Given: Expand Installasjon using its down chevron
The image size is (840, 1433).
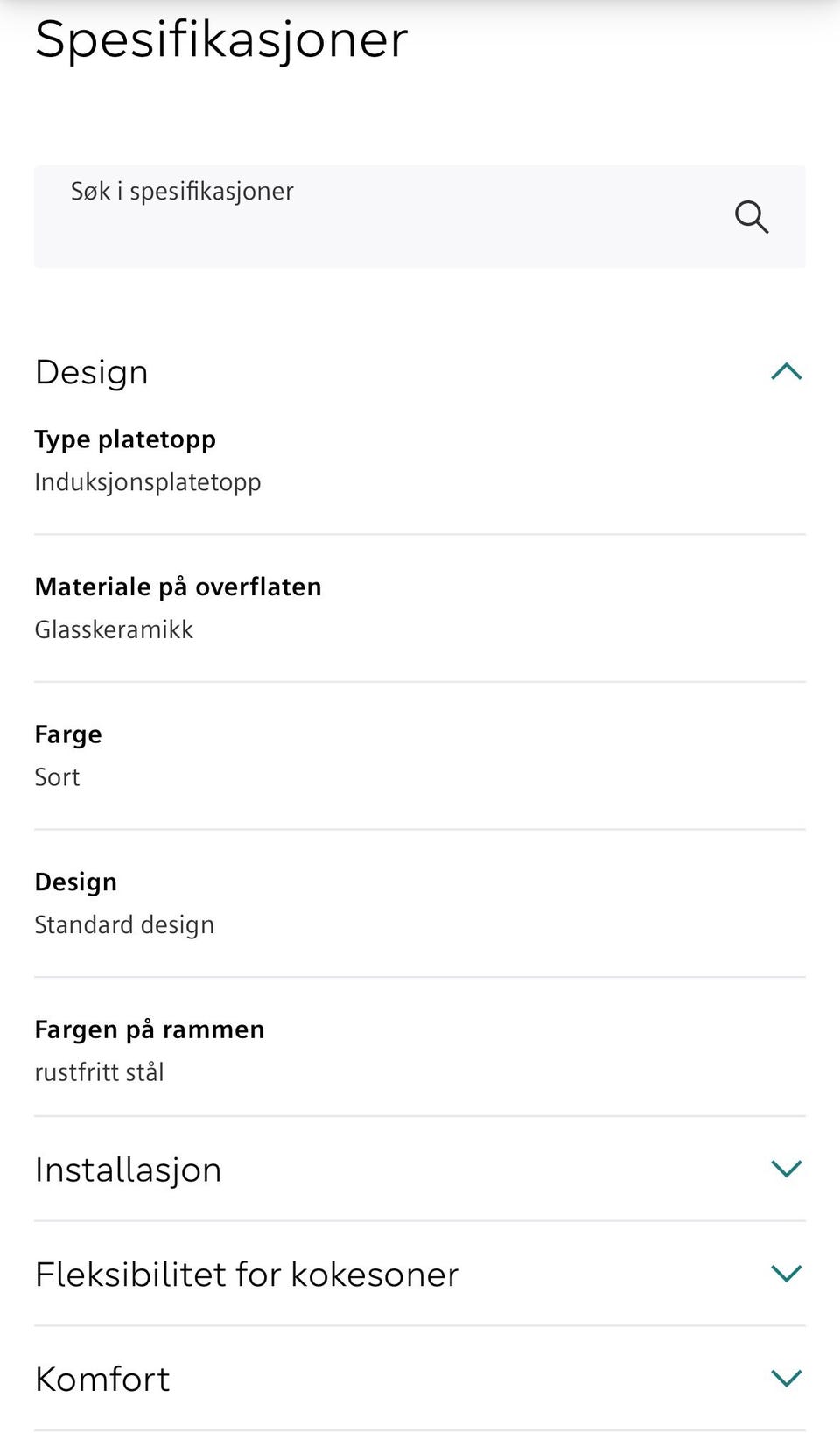Looking at the screenshot, I should click(x=786, y=1169).
